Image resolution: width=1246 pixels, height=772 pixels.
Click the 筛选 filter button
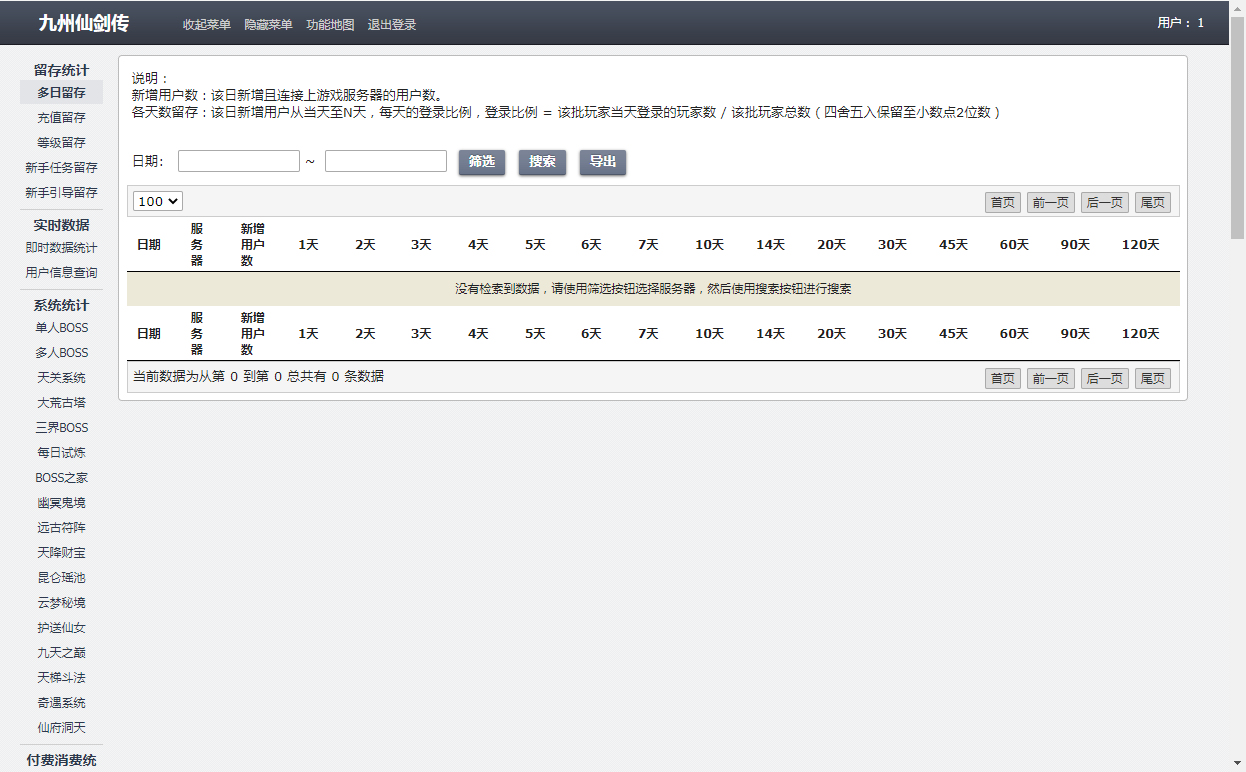point(482,162)
